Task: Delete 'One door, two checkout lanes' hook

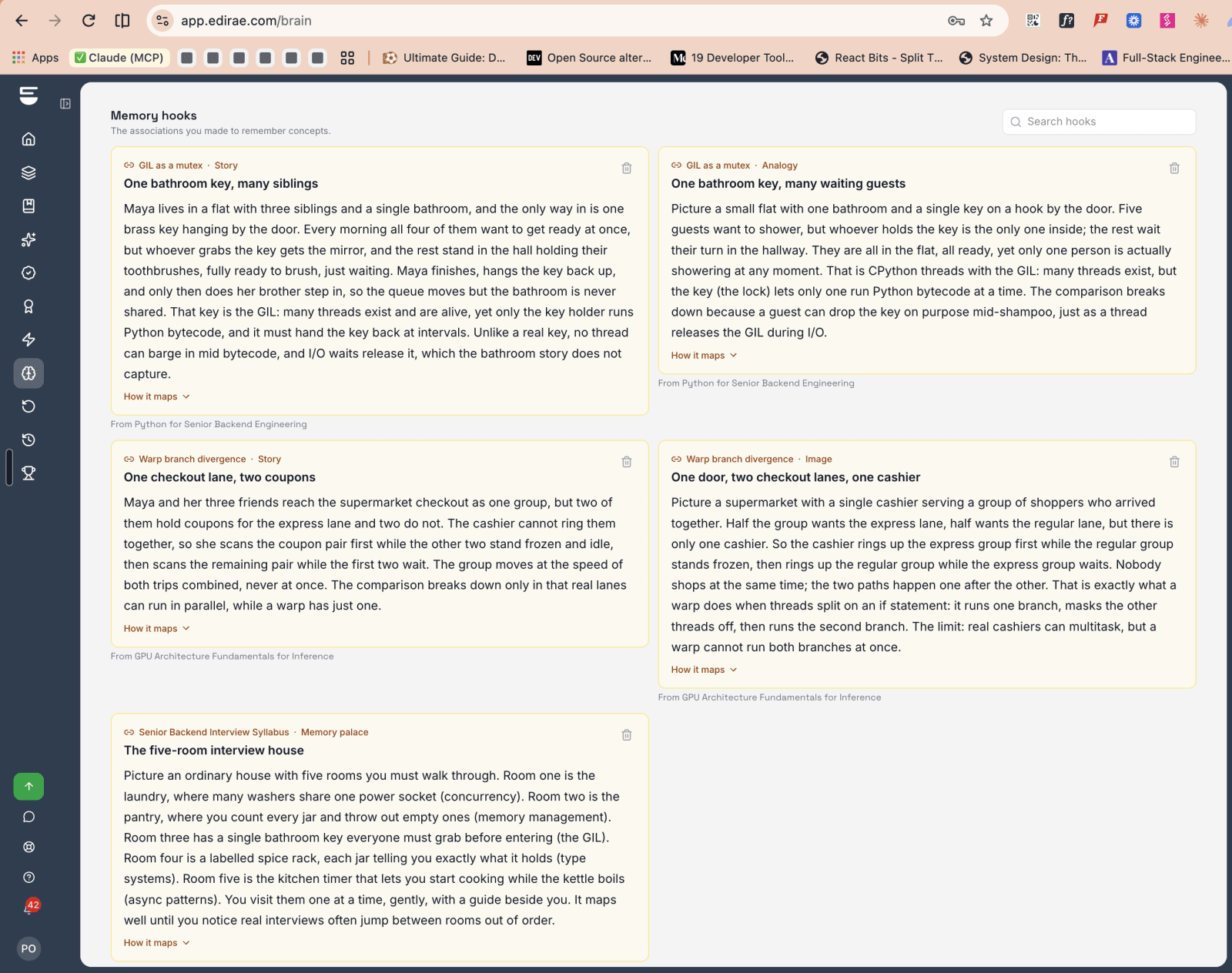Action: 1174,462
